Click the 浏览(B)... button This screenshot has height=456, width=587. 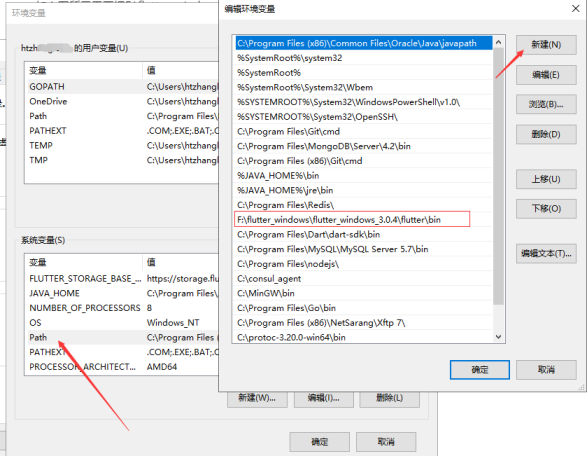click(x=546, y=104)
